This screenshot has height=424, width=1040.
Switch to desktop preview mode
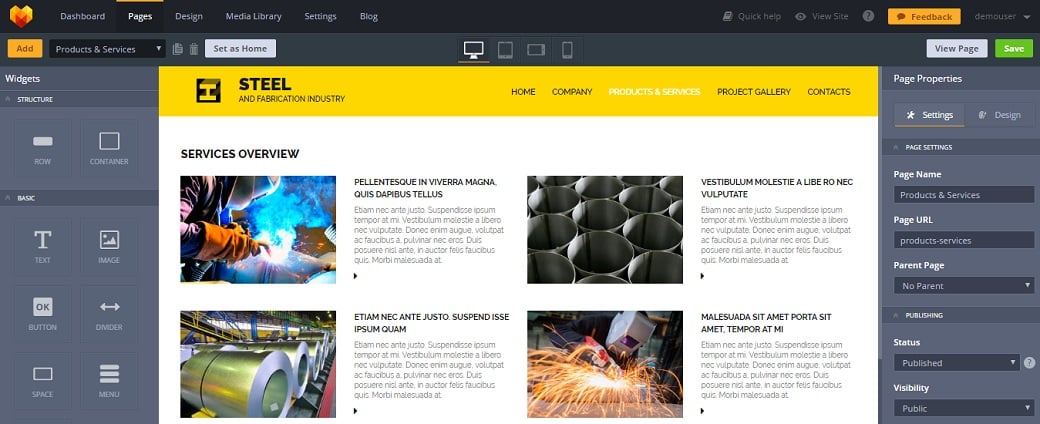click(x=474, y=49)
